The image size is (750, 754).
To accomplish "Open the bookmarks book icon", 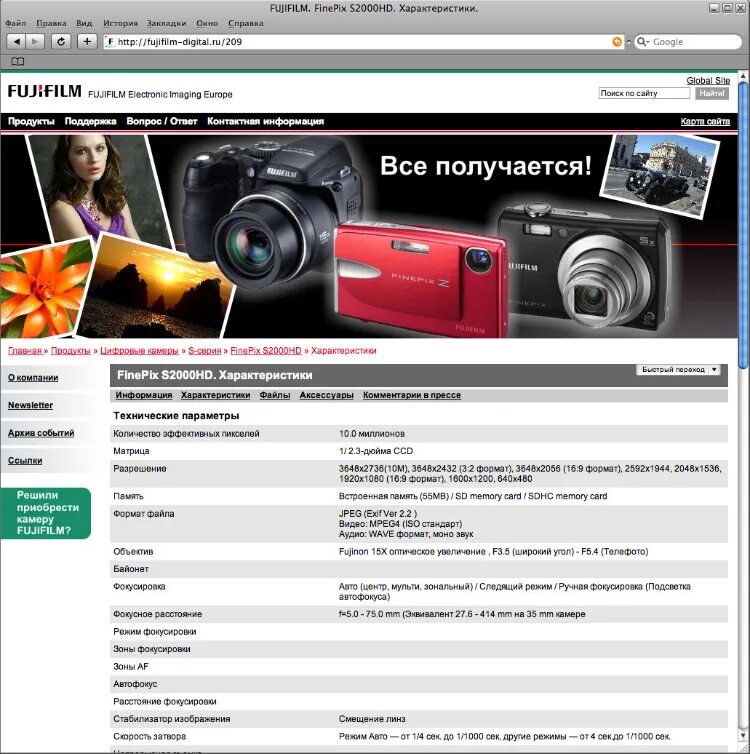I will [17, 62].
